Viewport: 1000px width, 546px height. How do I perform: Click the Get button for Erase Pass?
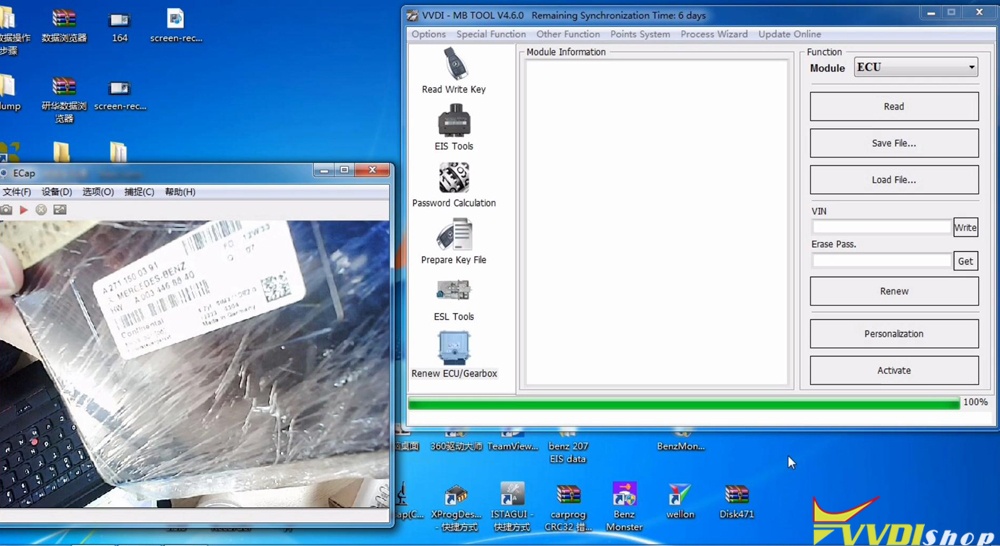965,261
